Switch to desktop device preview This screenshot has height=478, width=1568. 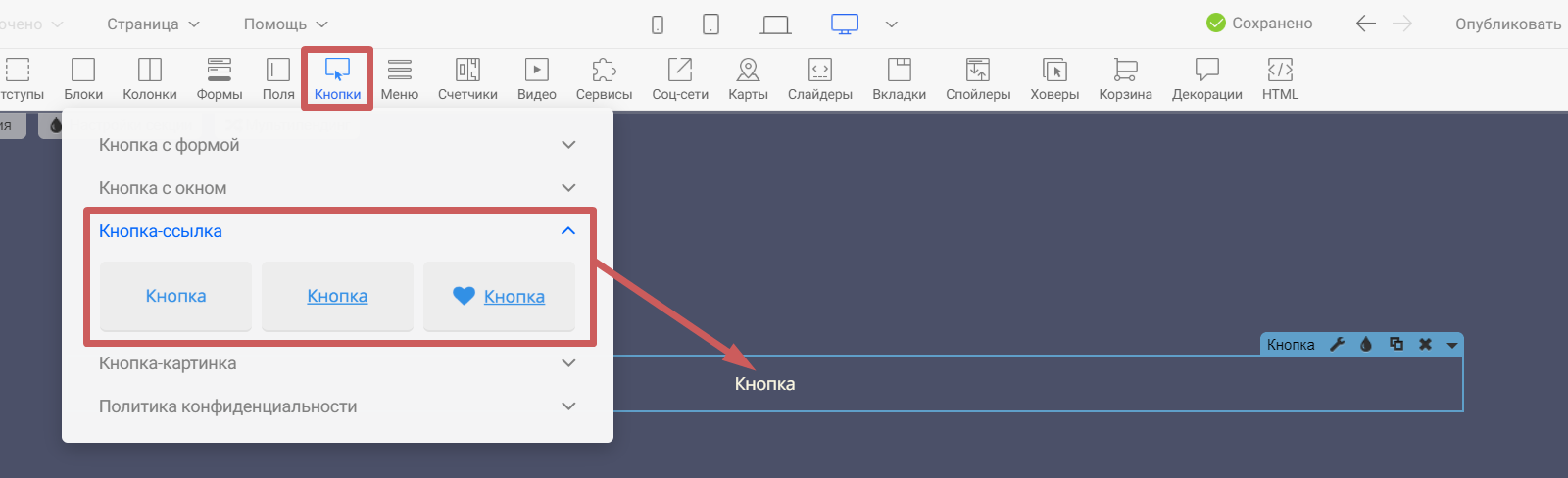click(x=845, y=24)
